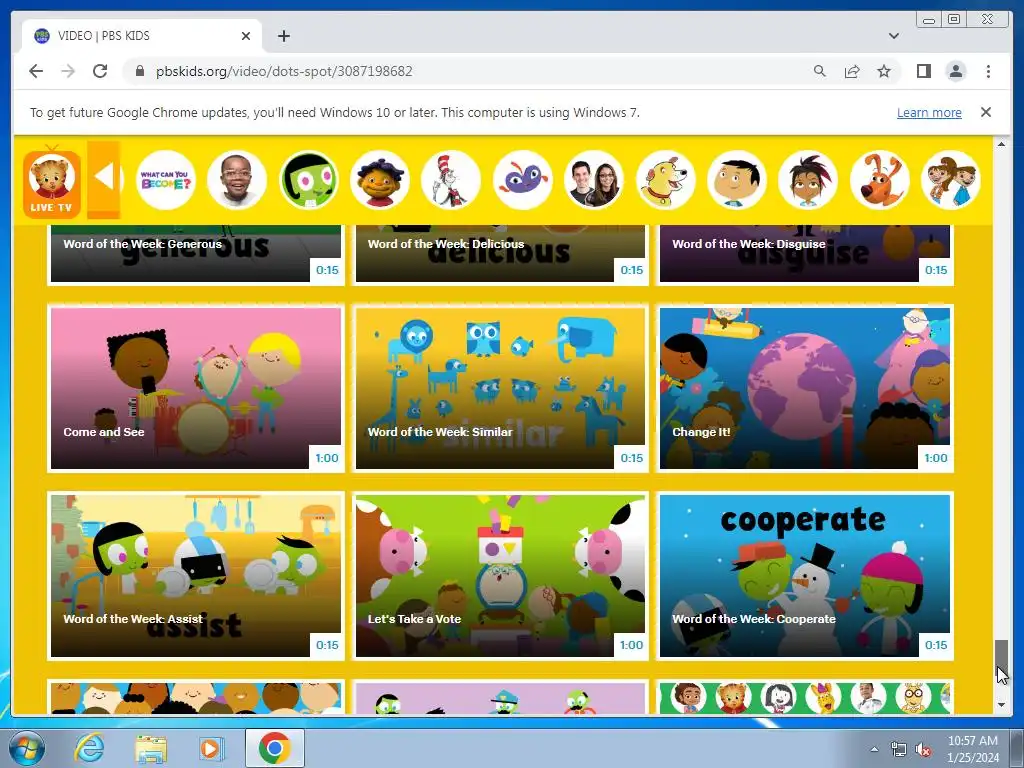Viewport: 1024px width, 768px height.
Task: Bookmark this page with the star icon
Action: click(x=884, y=71)
